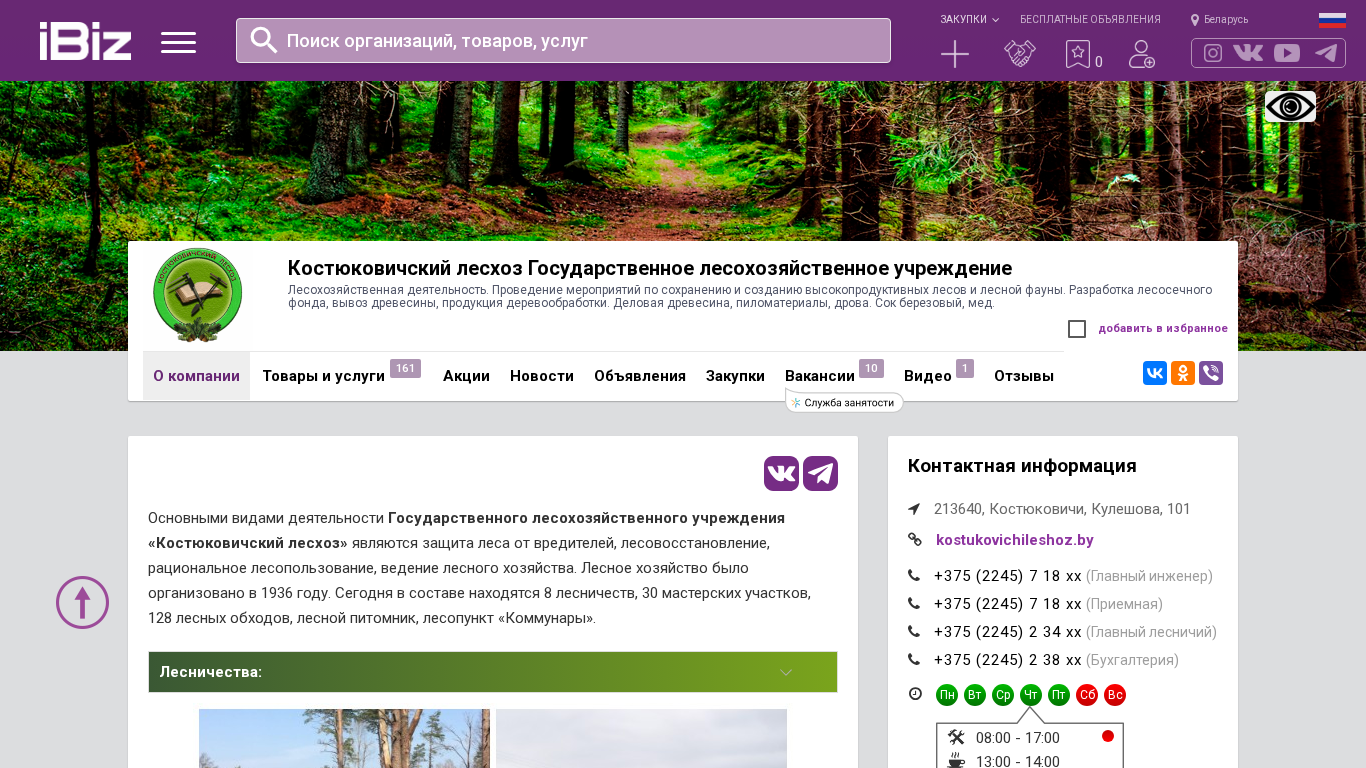The width and height of the screenshot is (1366, 768).
Task: Switch to the Акции tab
Action: pyautogui.click(x=466, y=376)
